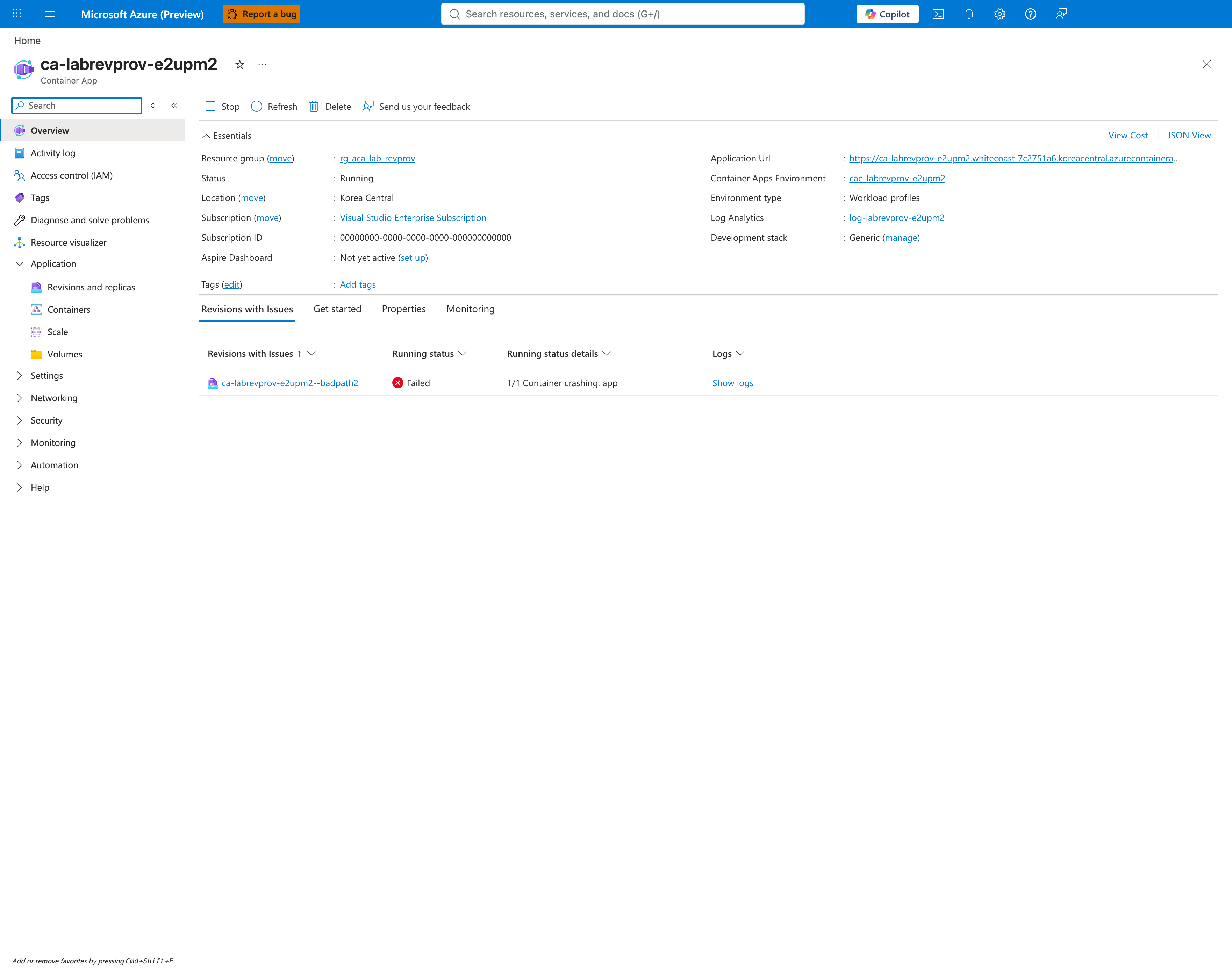Open the portal settings gear
1232x968 pixels.
tap(1000, 14)
